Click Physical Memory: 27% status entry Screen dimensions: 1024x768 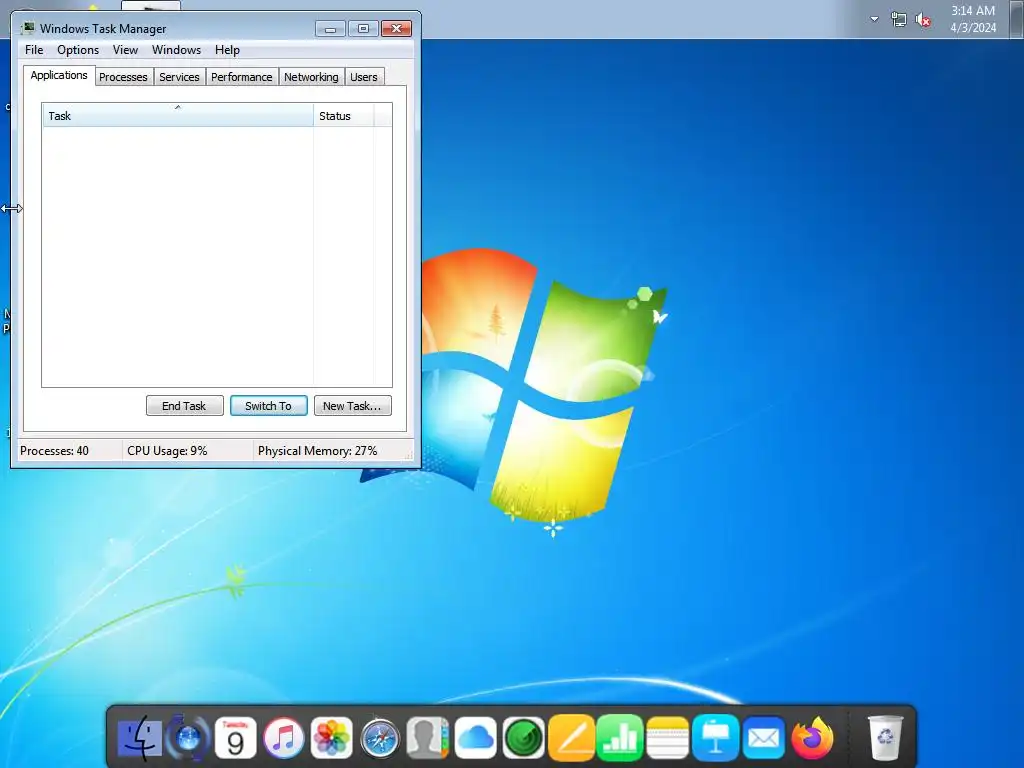pos(317,451)
